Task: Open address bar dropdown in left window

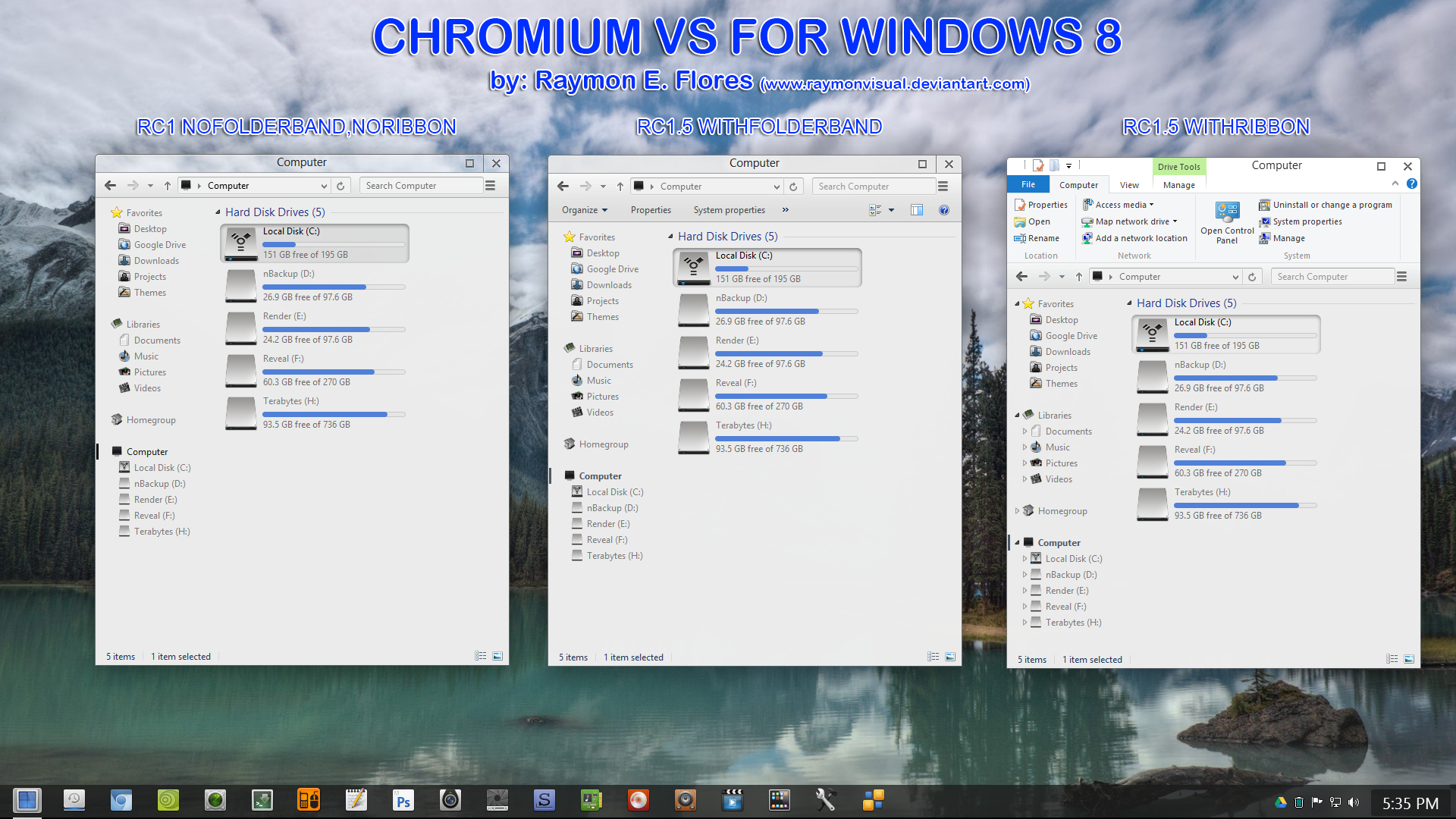Action: click(x=324, y=186)
